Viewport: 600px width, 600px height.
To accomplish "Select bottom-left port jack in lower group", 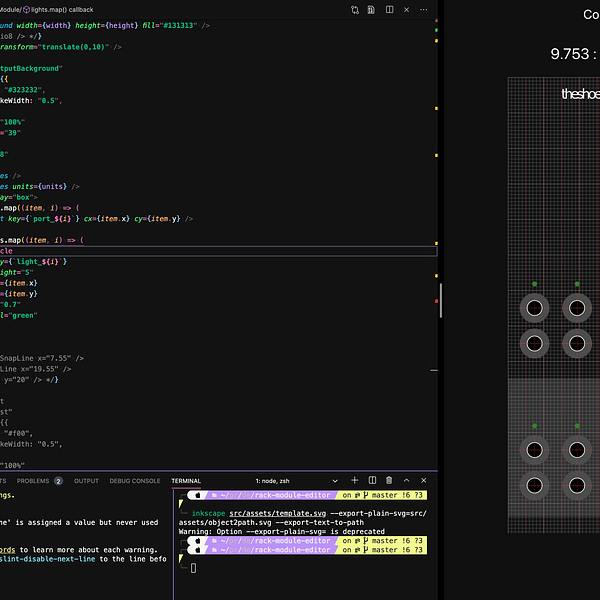I will (534, 486).
